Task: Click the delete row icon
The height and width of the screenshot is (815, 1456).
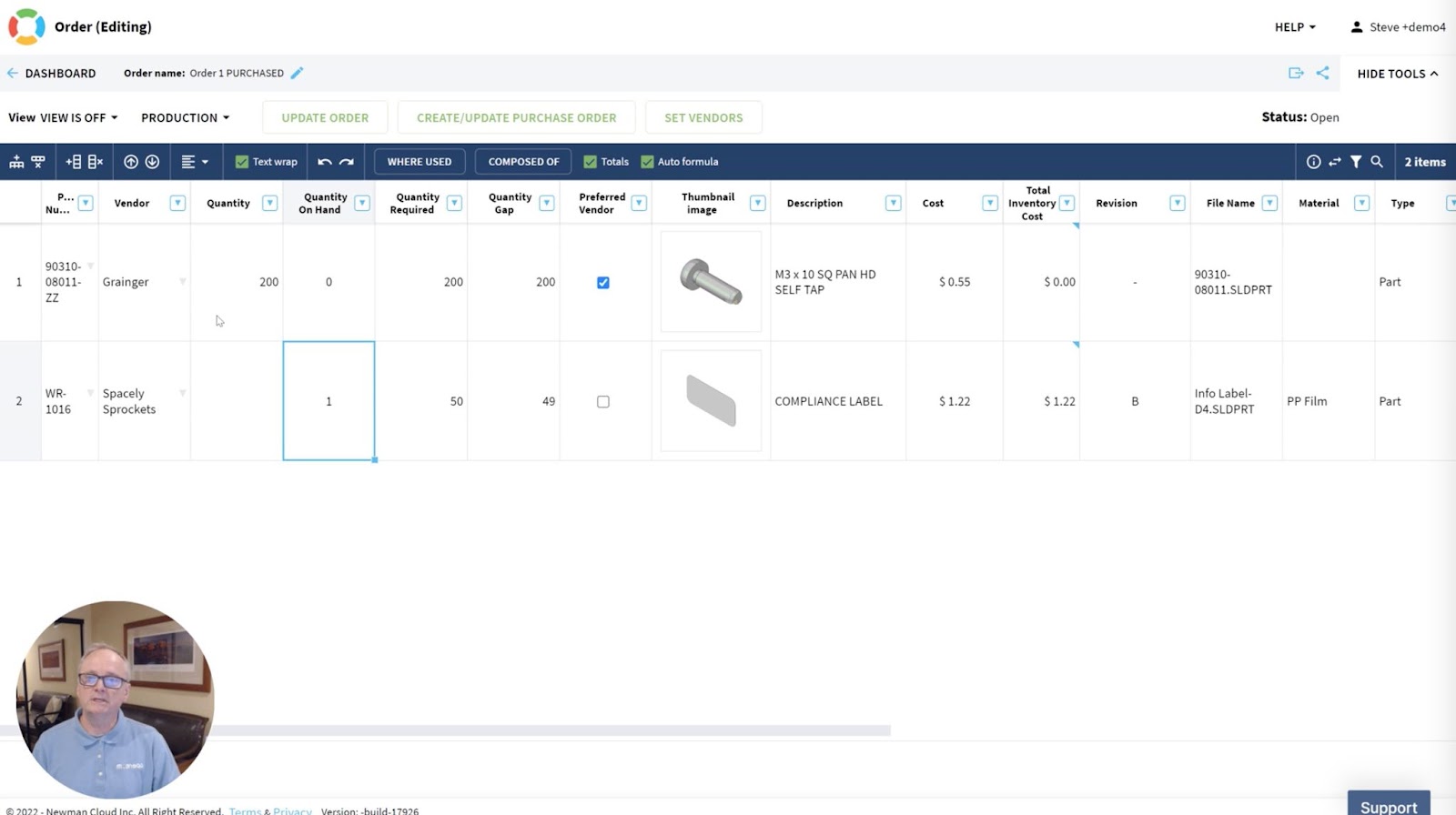Action: click(x=96, y=162)
